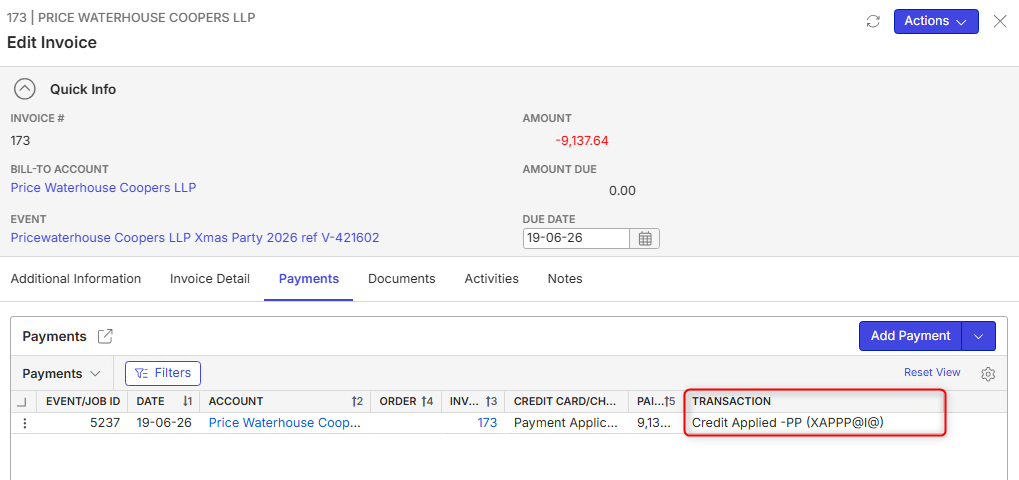Open the Actions dropdown button
The image size is (1019, 480).
(x=936, y=21)
